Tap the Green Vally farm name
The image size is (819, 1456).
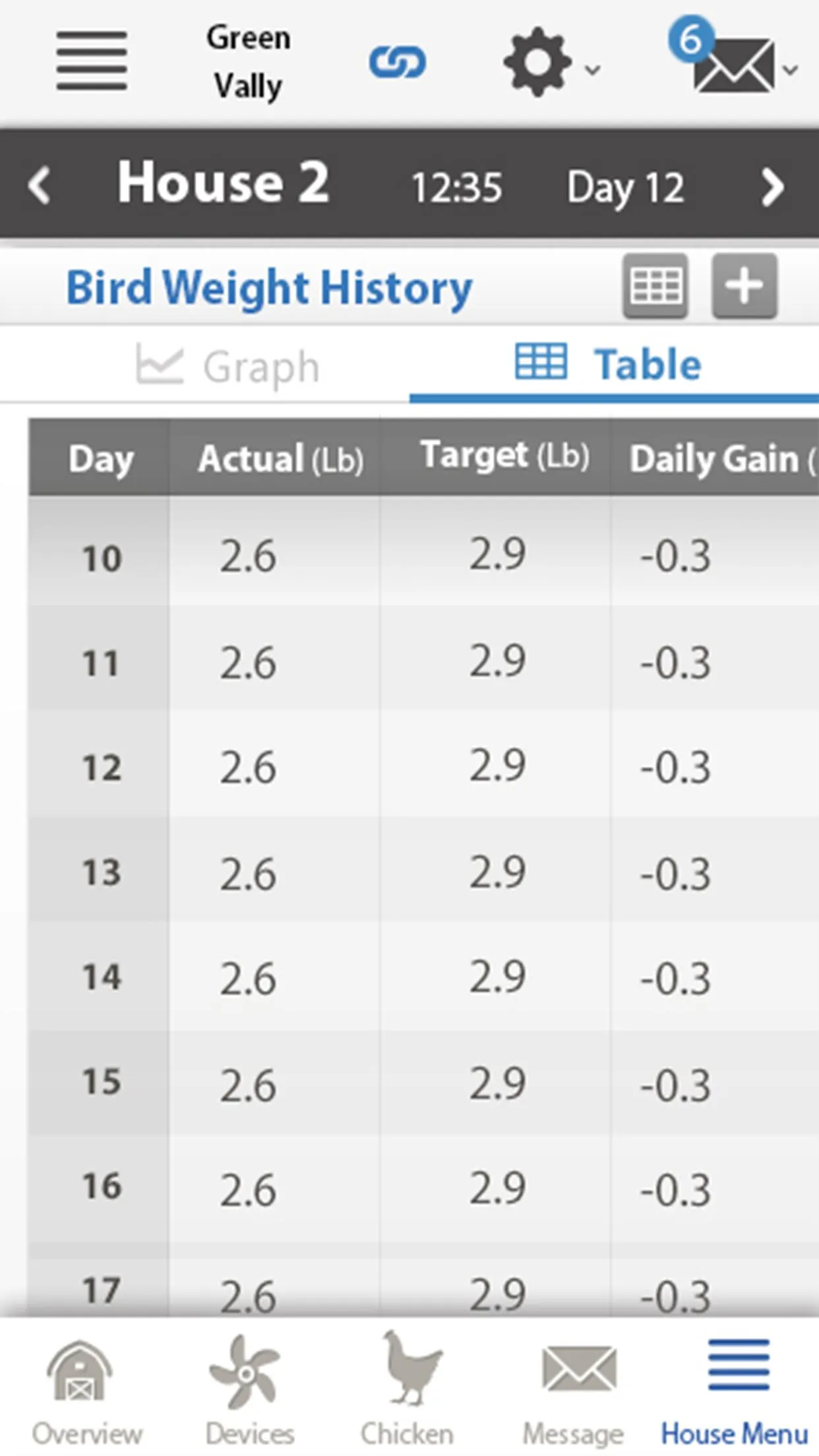click(x=249, y=62)
